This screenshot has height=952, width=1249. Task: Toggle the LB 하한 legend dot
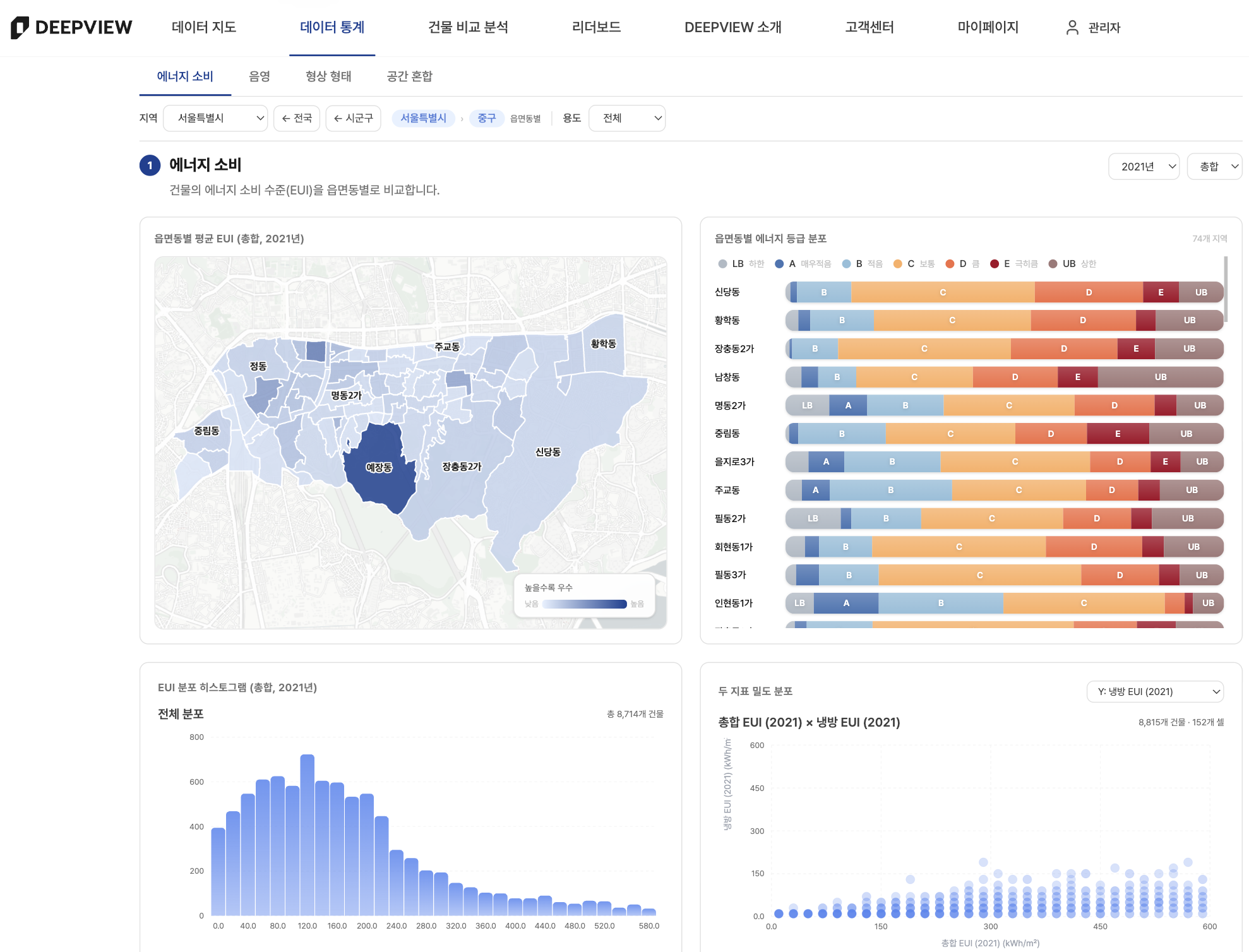point(722,264)
